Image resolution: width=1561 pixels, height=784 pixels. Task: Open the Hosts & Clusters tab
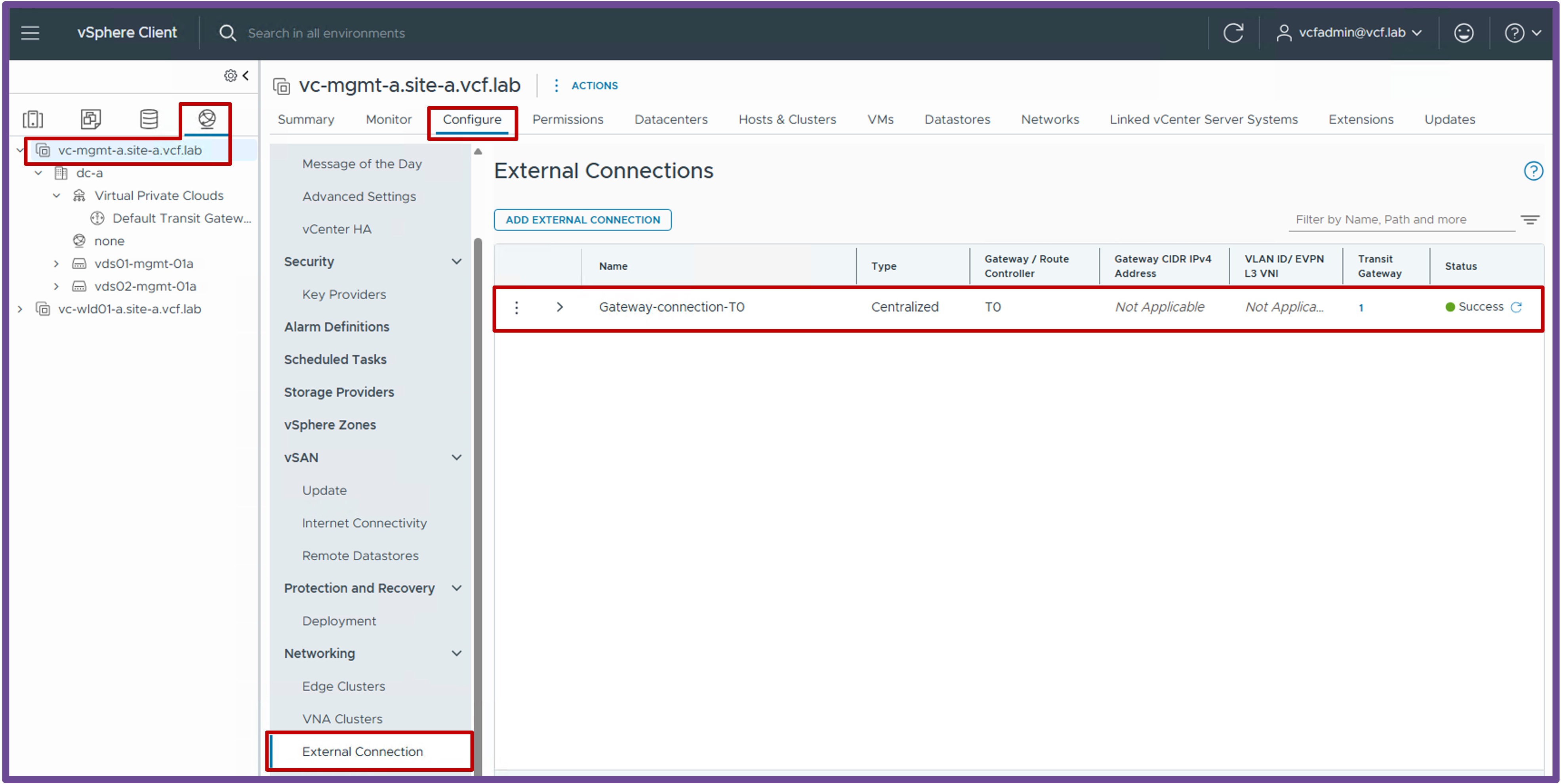point(787,119)
